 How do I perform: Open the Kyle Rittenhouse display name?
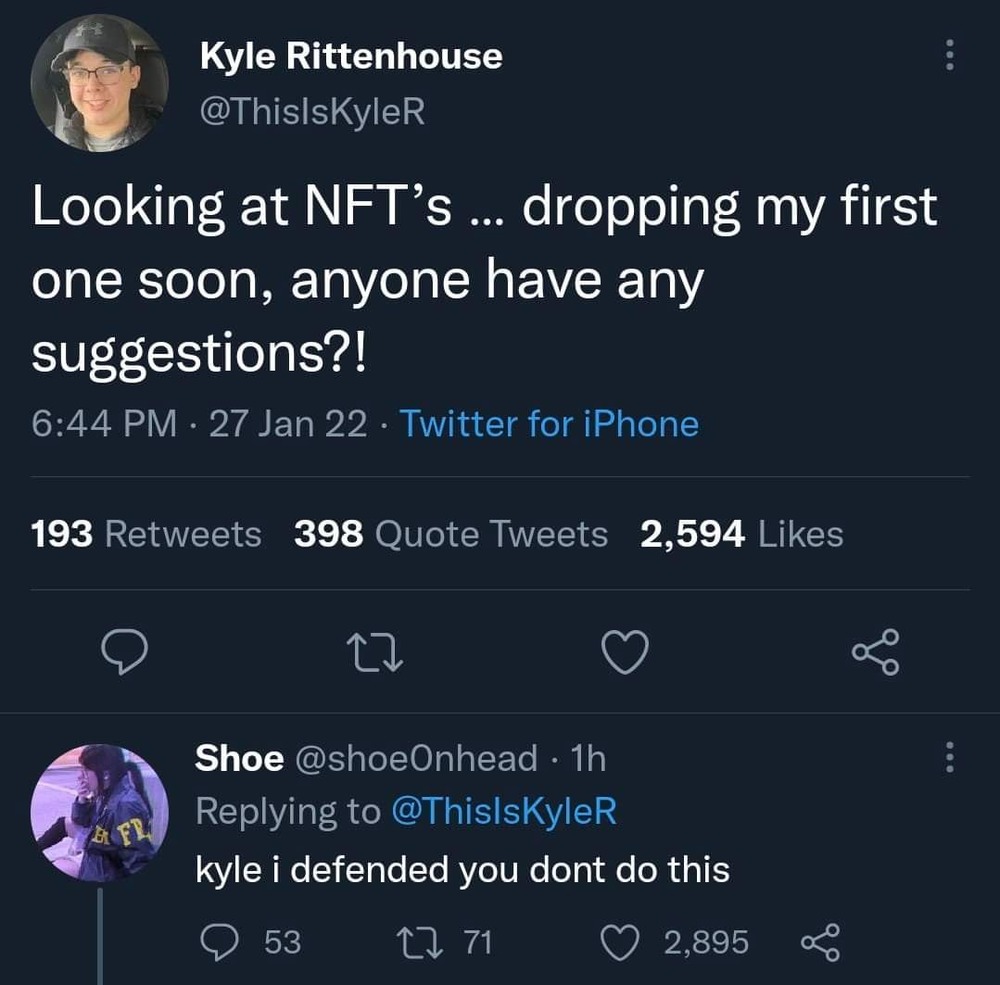[x=351, y=57]
